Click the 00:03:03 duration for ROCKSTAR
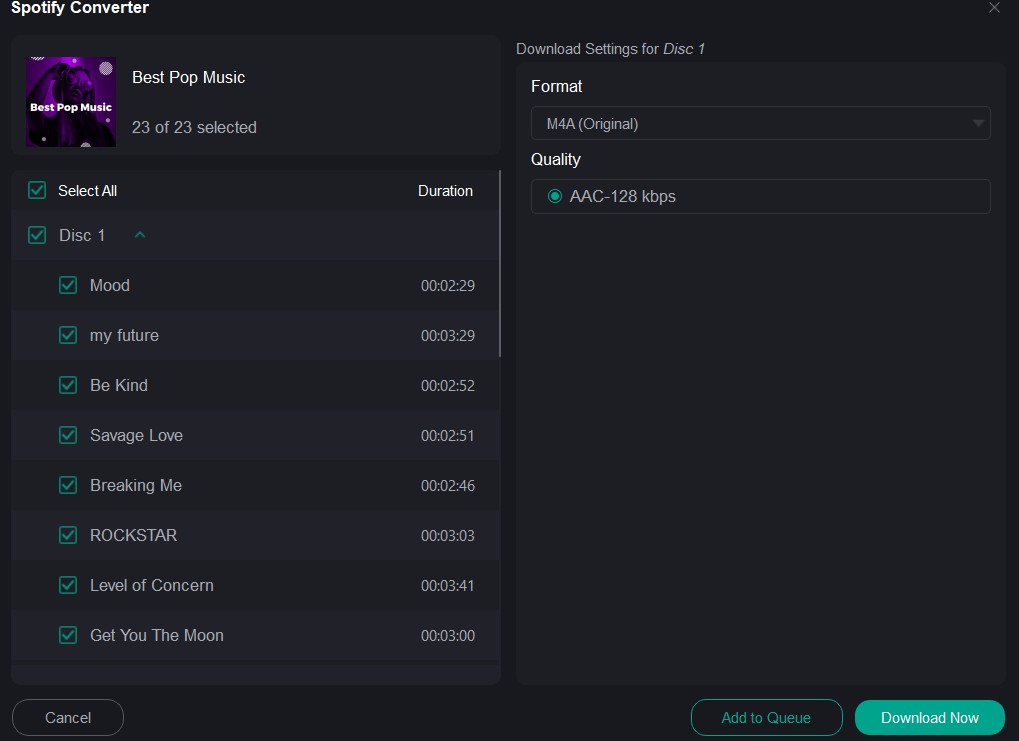Viewport: 1019px width, 741px height. [448, 536]
